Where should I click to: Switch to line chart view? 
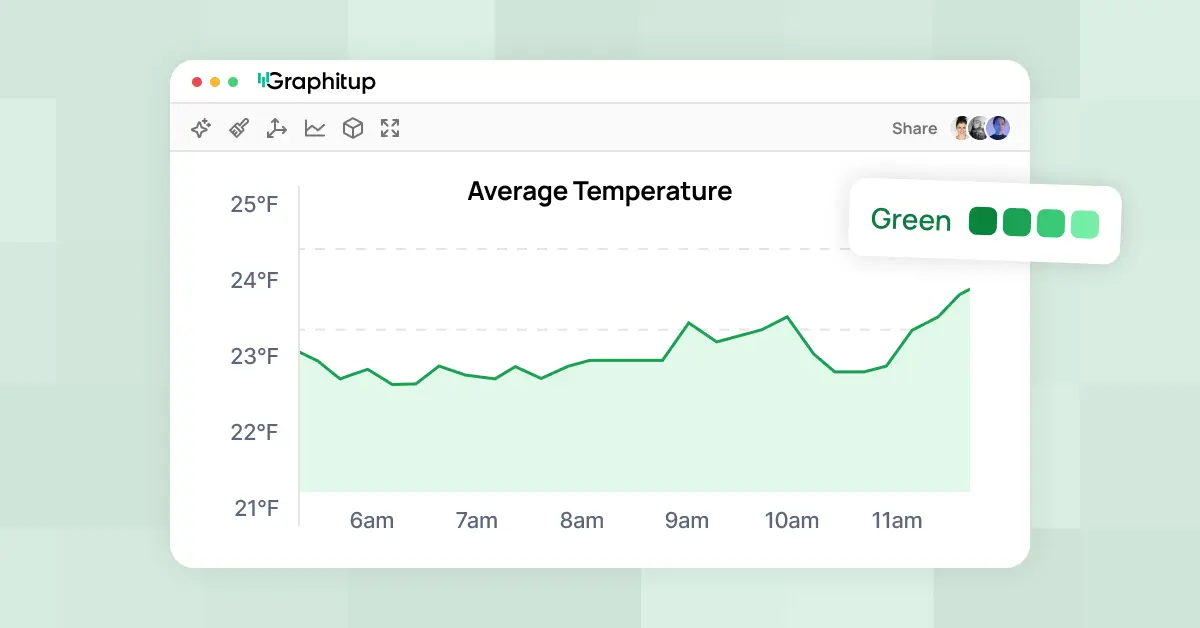tap(314, 128)
